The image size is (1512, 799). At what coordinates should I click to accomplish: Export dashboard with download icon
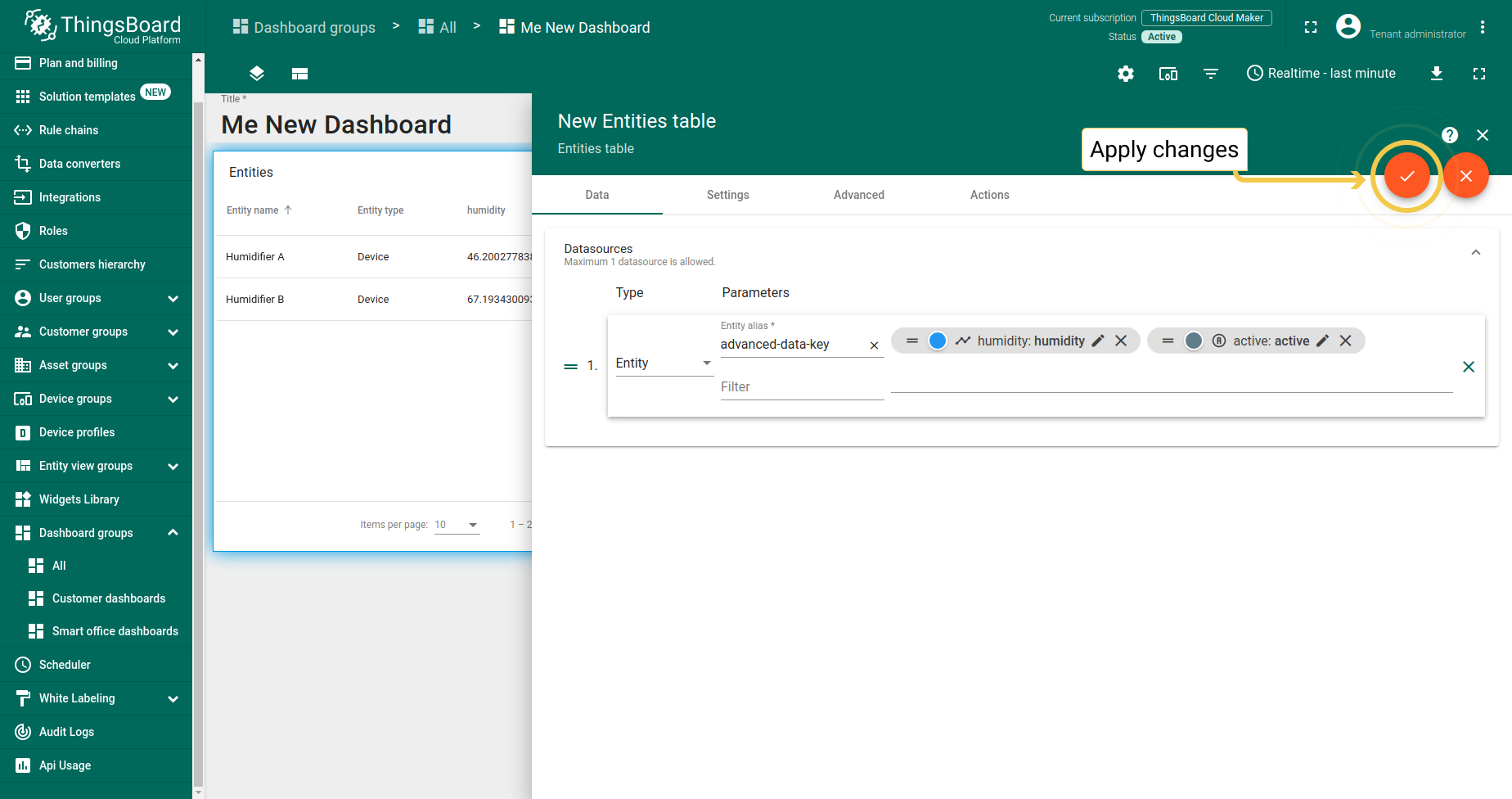tap(1437, 74)
